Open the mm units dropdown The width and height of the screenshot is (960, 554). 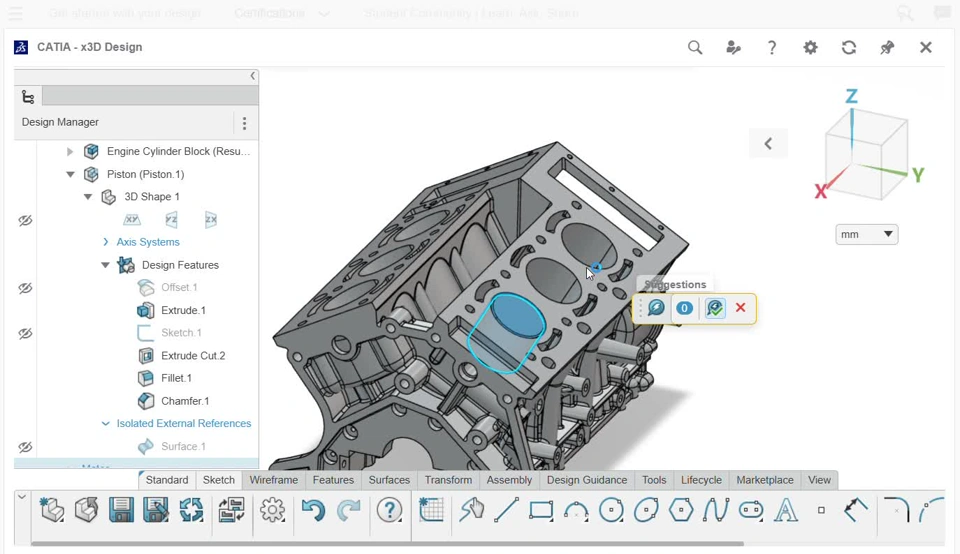[x=866, y=234]
